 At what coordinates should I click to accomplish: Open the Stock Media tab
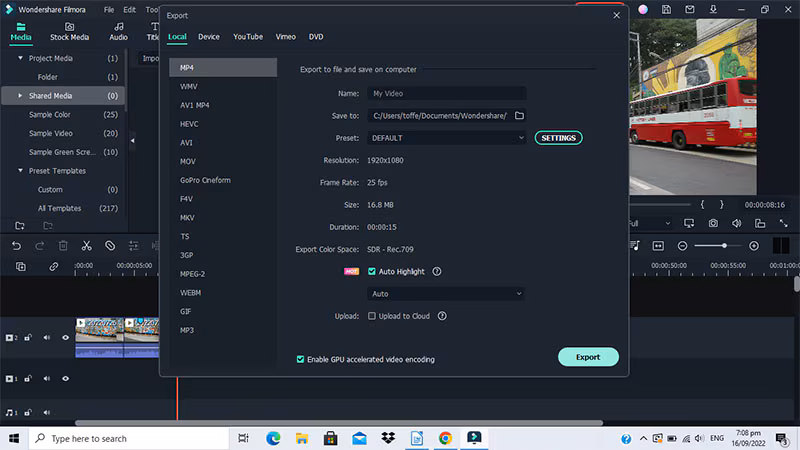(x=69, y=32)
